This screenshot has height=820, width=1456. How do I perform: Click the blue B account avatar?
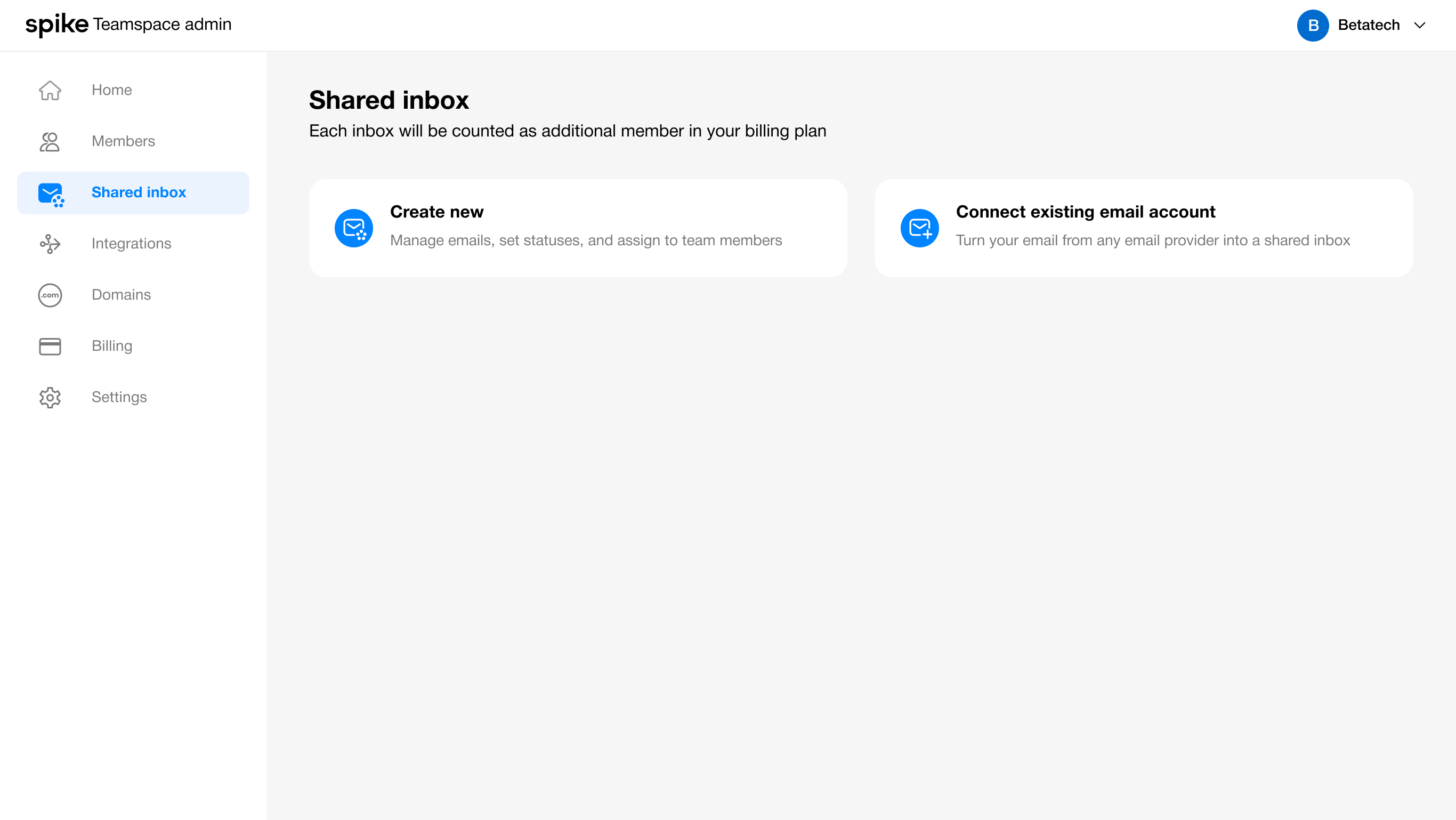point(1313,26)
